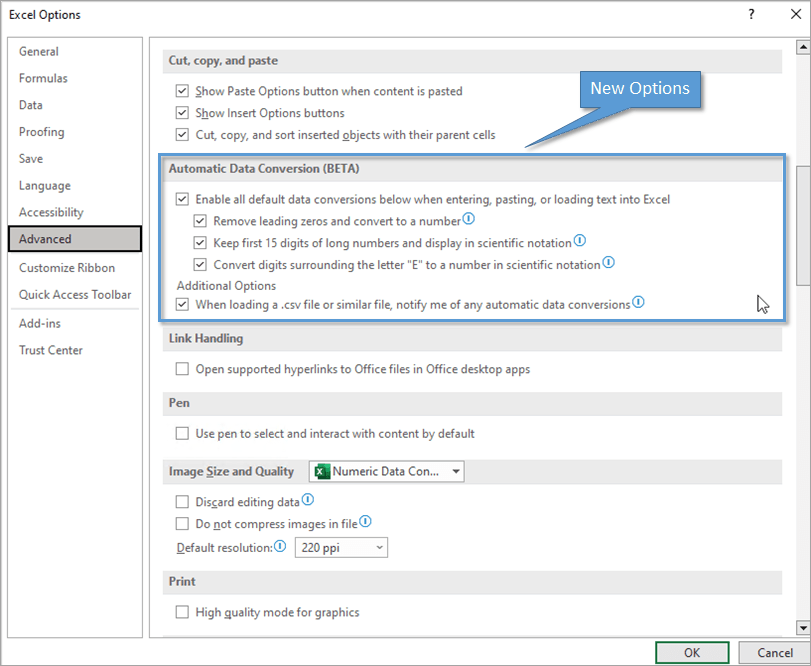Open the Image Size and Quality workbook dropdown
Image resolution: width=811 pixels, height=666 pixels.
[x=456, y=471]
